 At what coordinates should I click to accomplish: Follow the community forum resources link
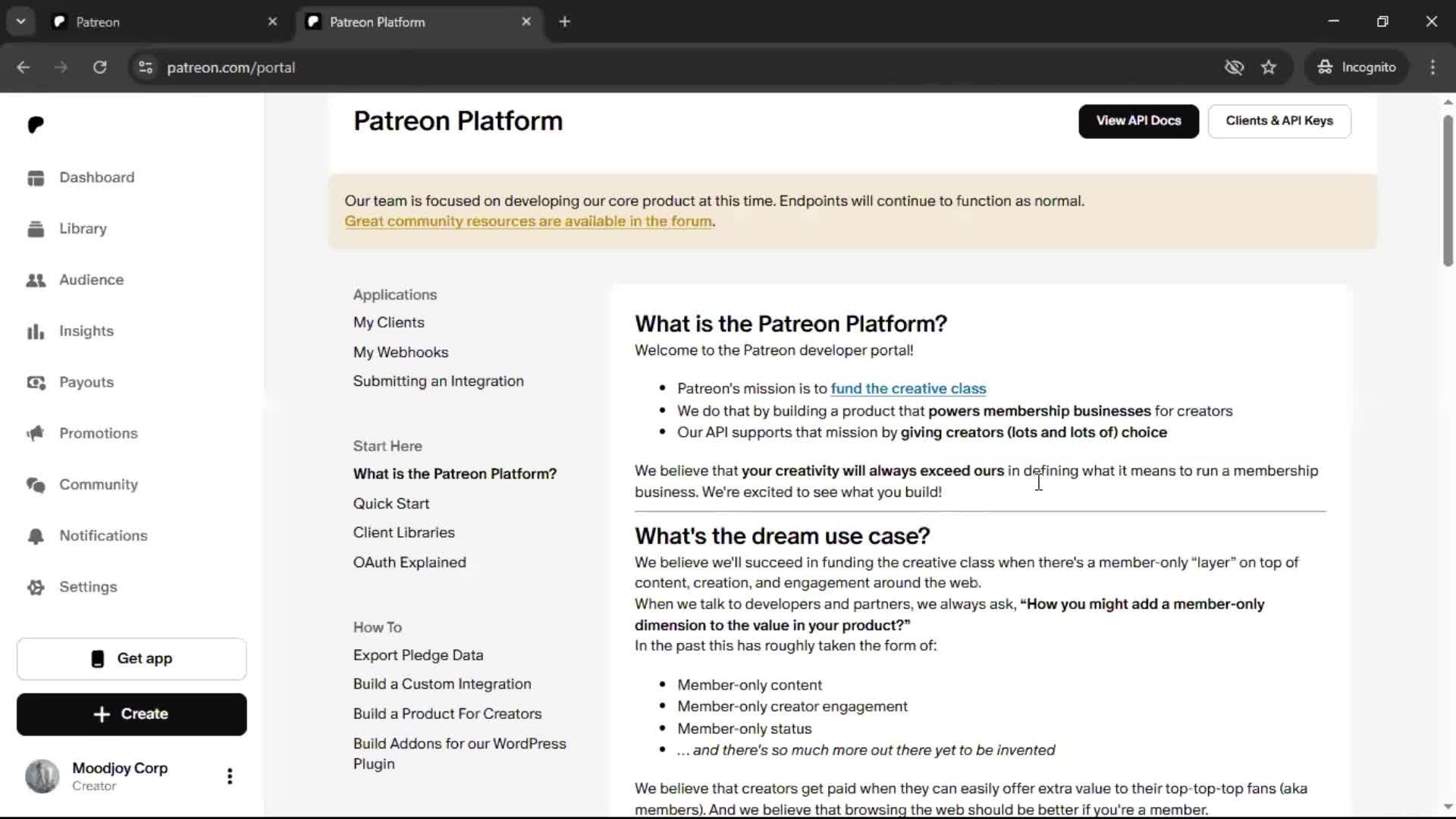[528, 221]
